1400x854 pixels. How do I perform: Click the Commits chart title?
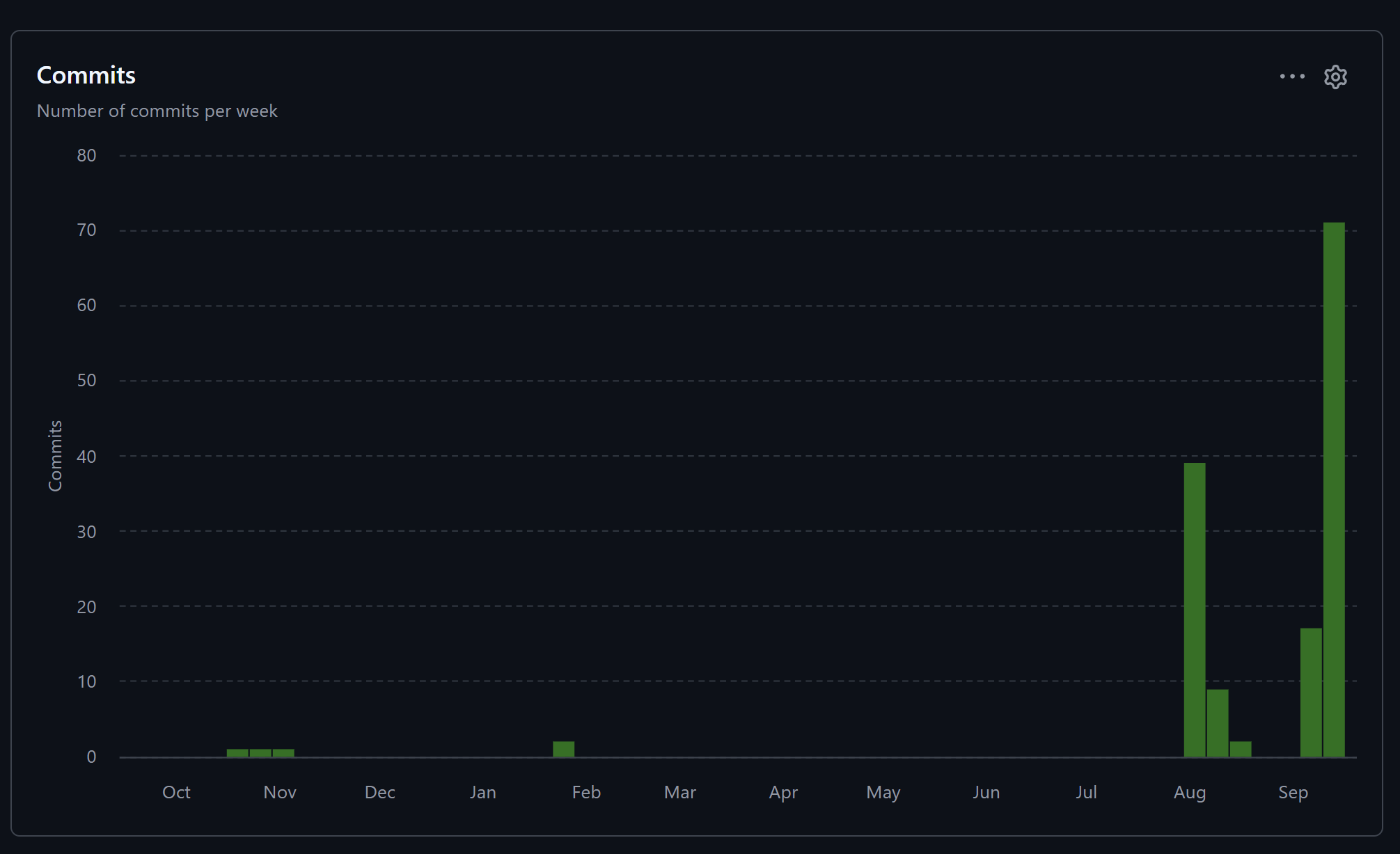[x=86, y=75]
